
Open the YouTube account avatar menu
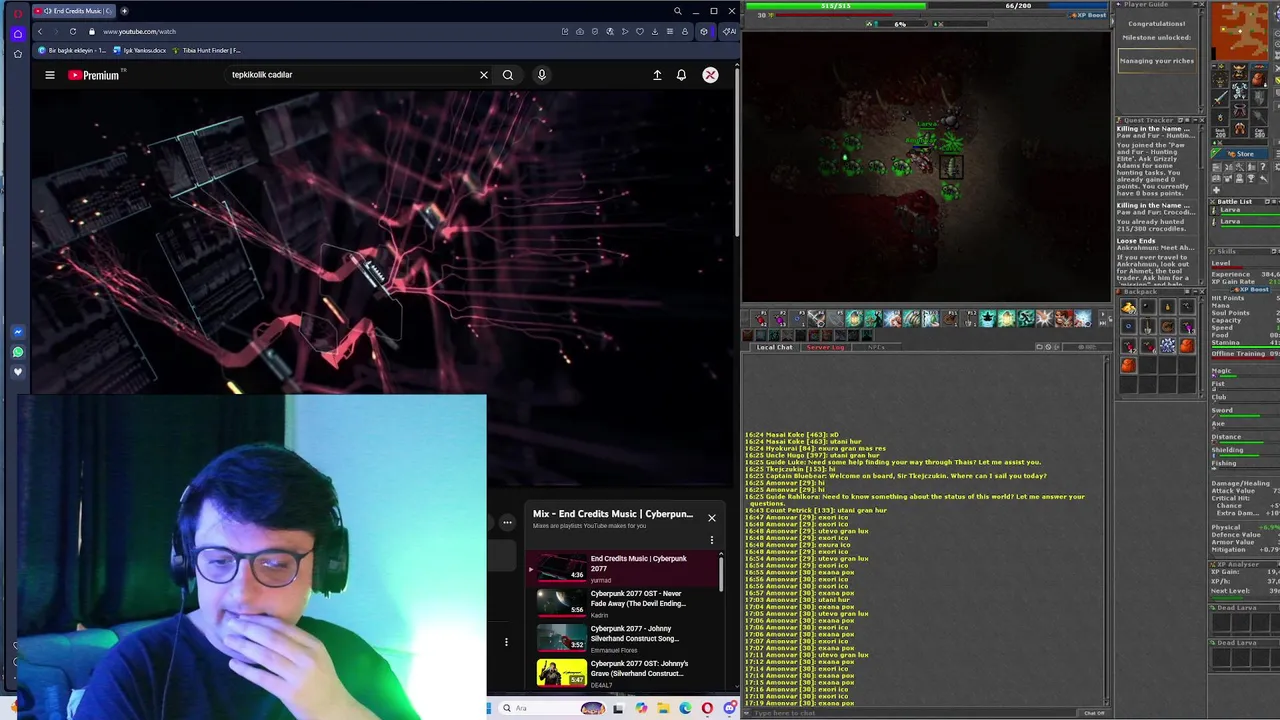click(x=710, y=75)
